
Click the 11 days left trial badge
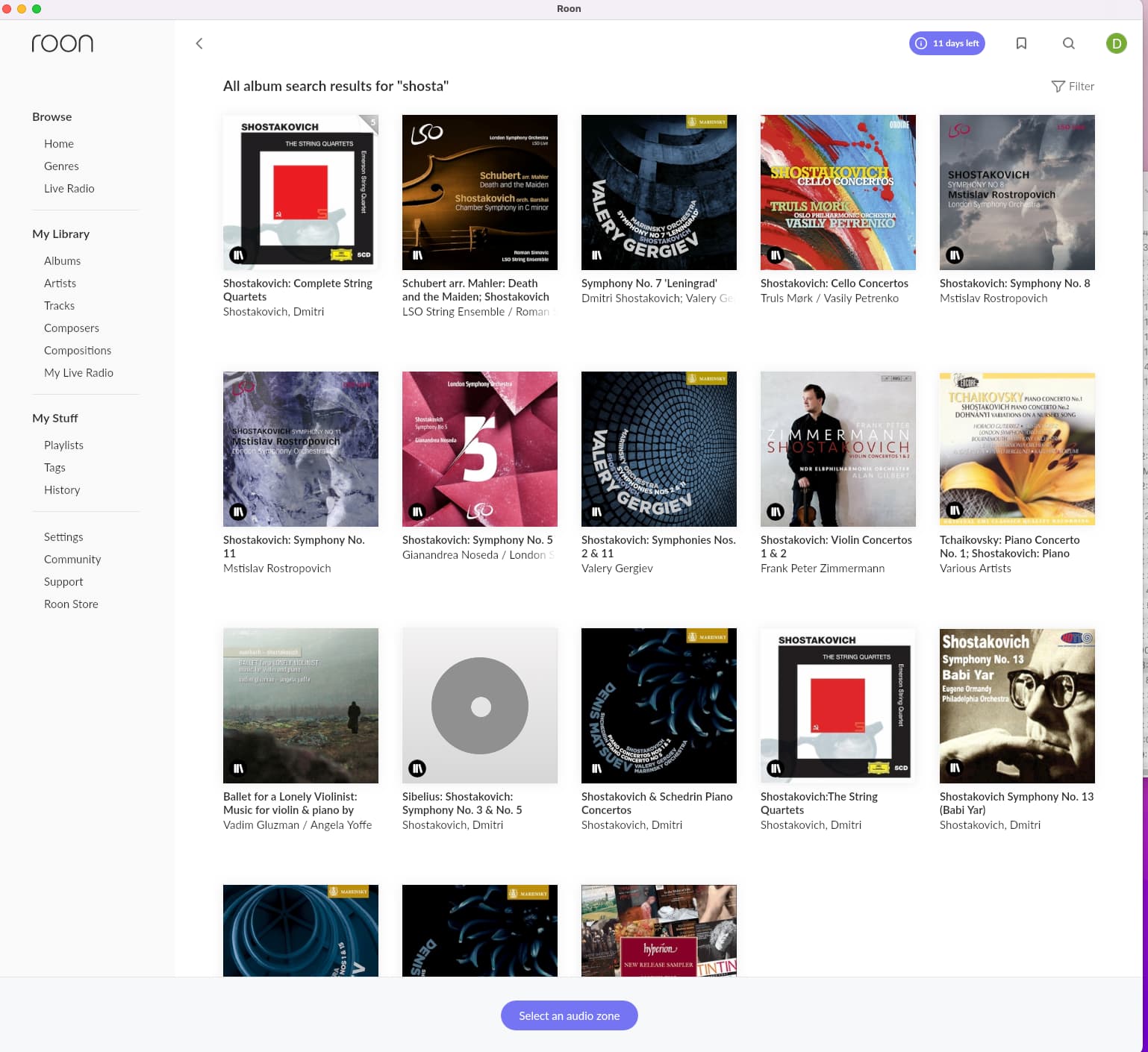click(x=947, y=43)
